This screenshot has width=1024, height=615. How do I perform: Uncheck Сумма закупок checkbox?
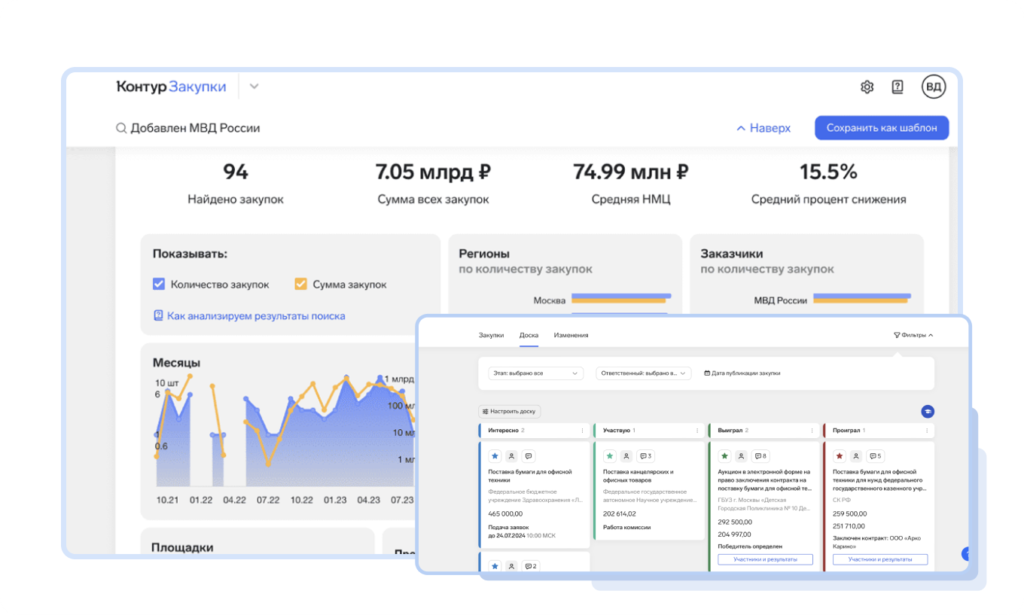pyautogui.click(x=300, y=284)
